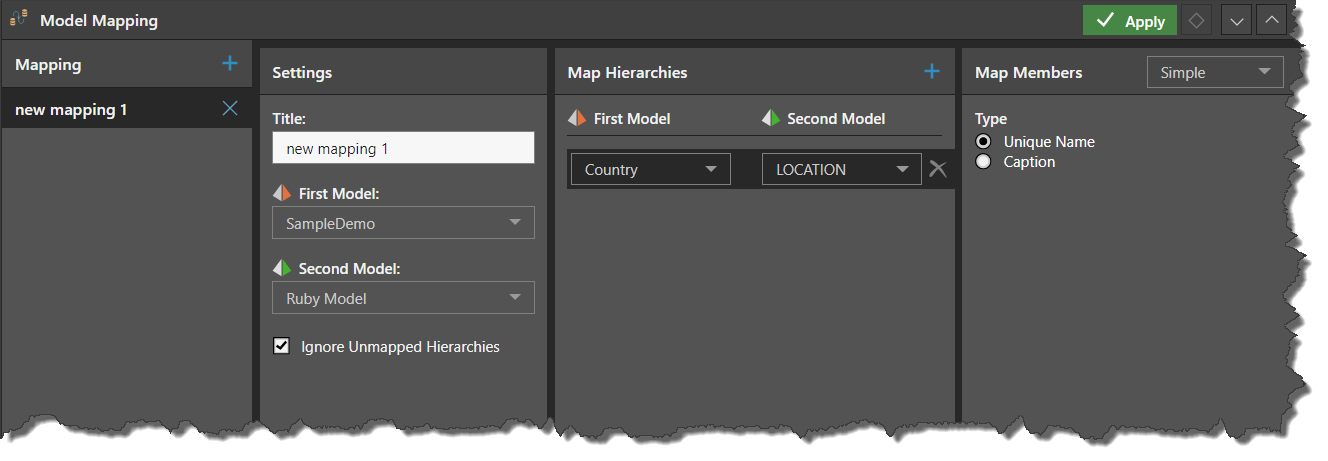
Task: Select the Caption radio button
Action: pos(984,162)
